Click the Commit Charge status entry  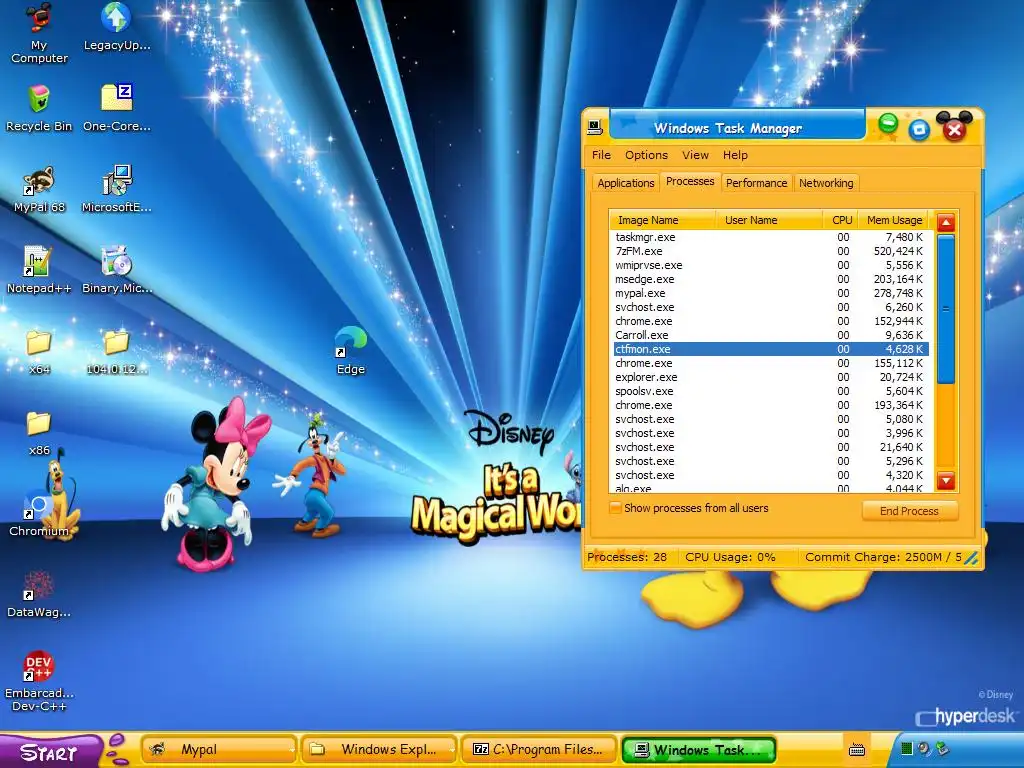click(883, 557)
